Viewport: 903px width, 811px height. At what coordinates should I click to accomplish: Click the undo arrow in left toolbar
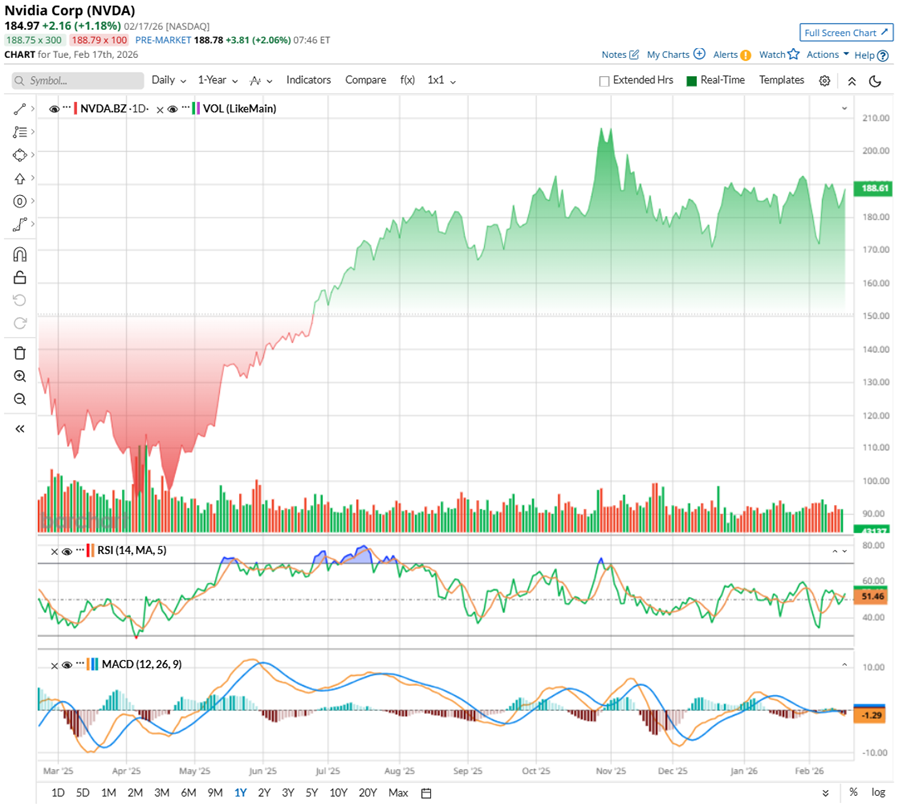[x=20, y=300]
